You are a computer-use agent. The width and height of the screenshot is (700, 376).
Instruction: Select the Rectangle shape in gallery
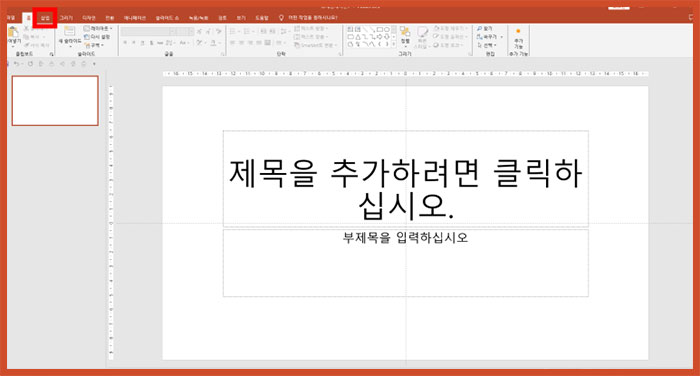[x=380, y=29]
